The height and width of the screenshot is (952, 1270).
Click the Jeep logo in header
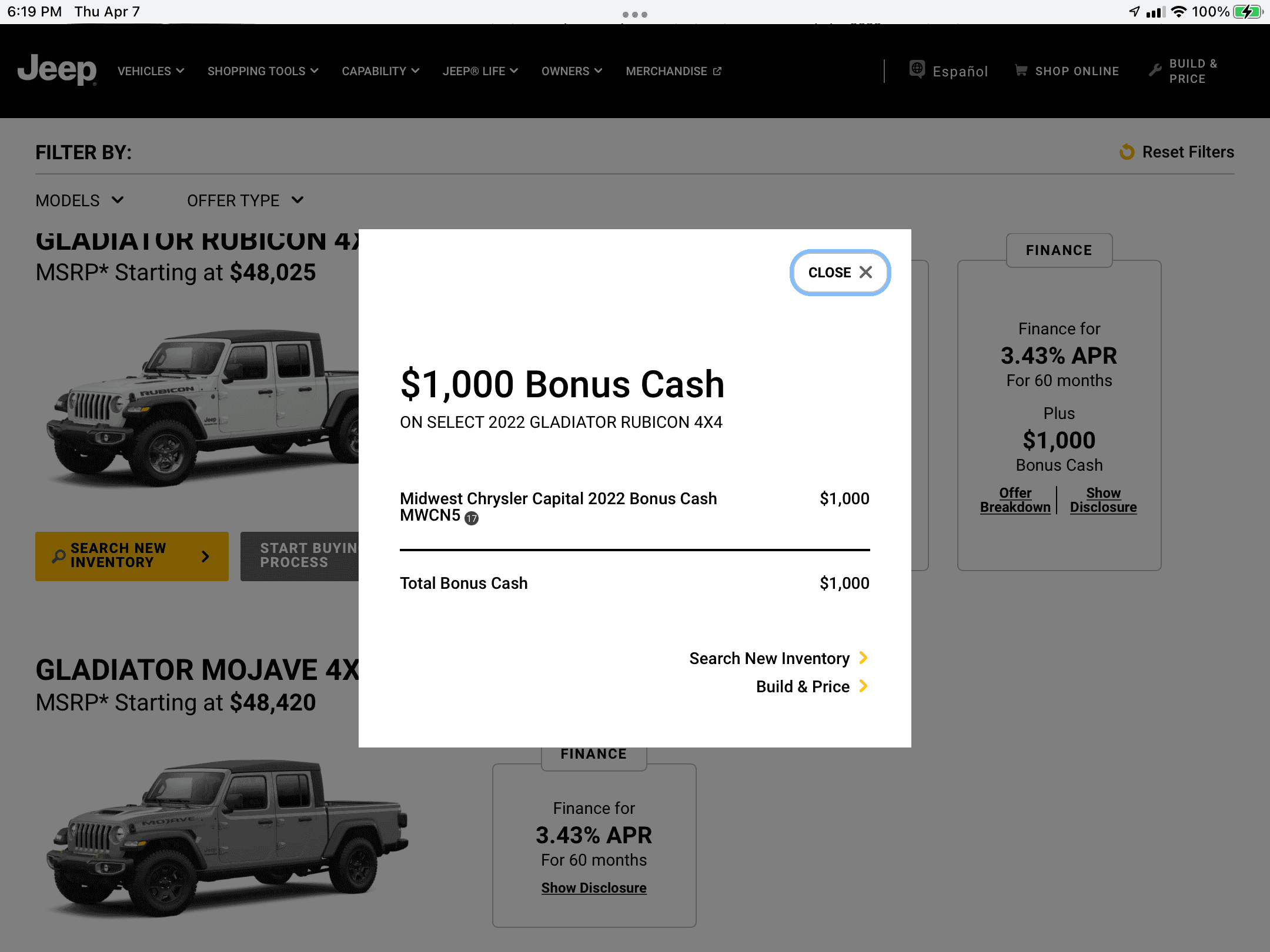57,70
